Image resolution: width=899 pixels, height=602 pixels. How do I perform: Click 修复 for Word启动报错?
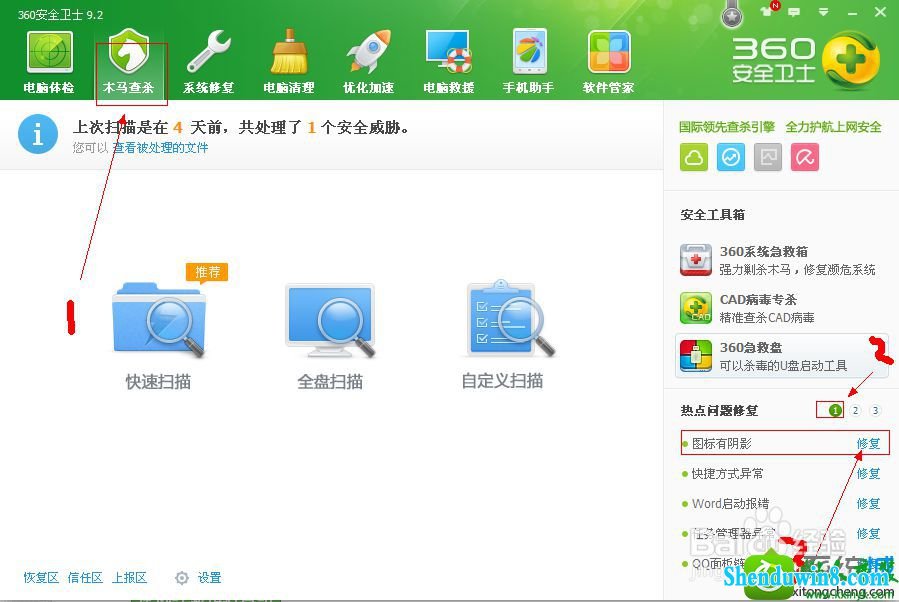pos(868,503)
